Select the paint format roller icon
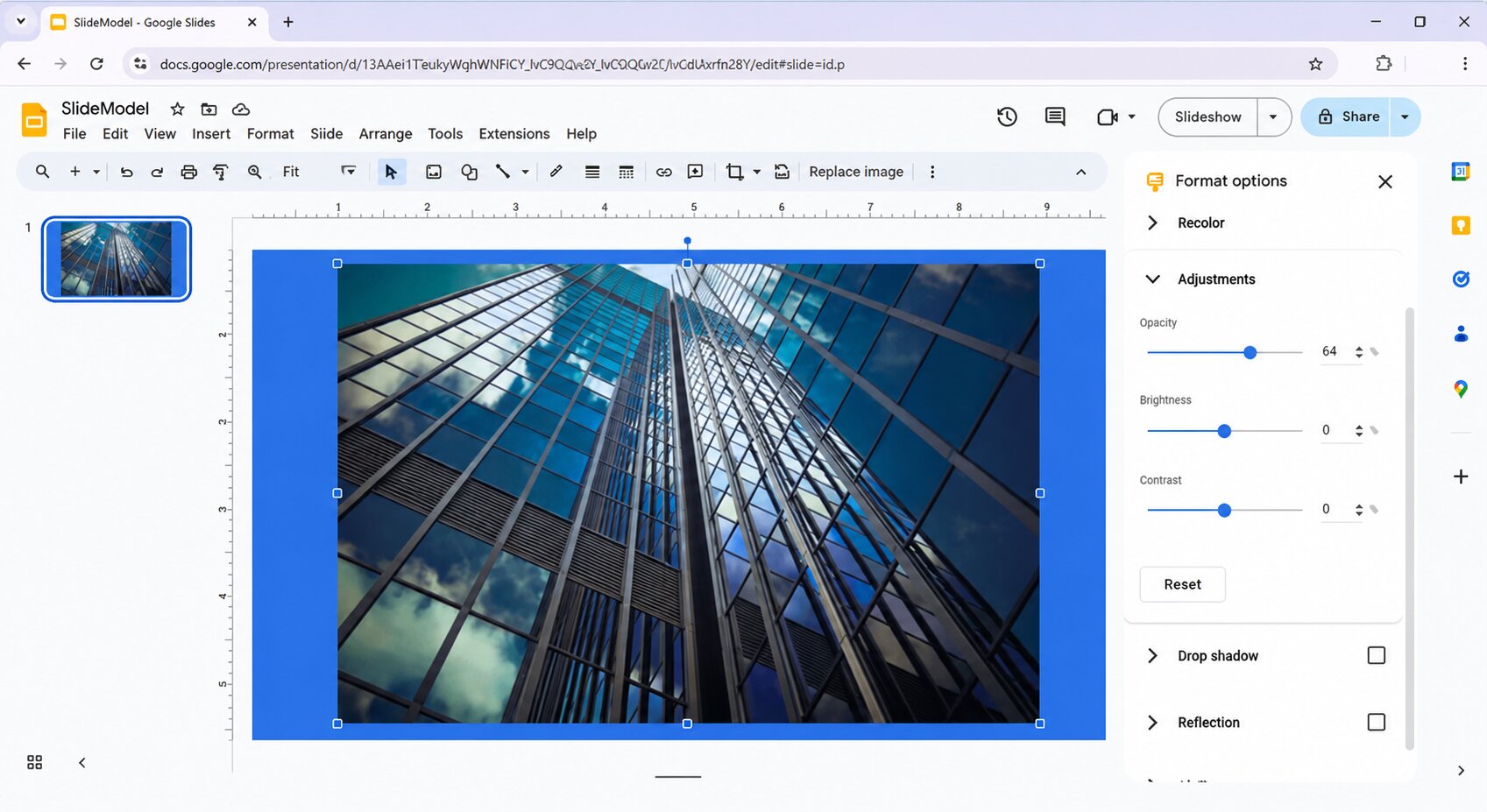1487x812 pixels. click(221, 172)
